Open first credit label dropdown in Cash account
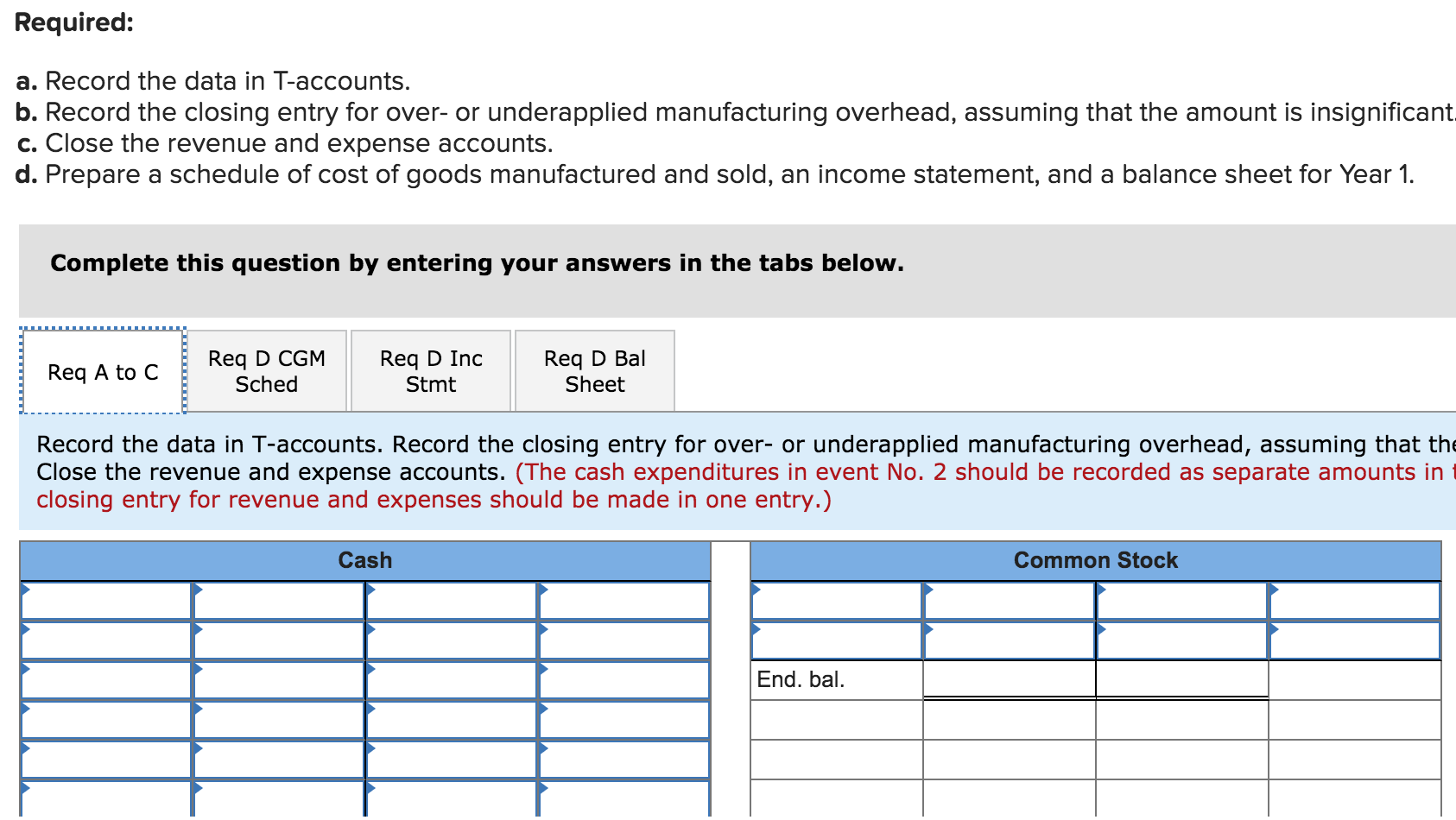Viewport: 1456px width, 820px height. pos(449,600)
